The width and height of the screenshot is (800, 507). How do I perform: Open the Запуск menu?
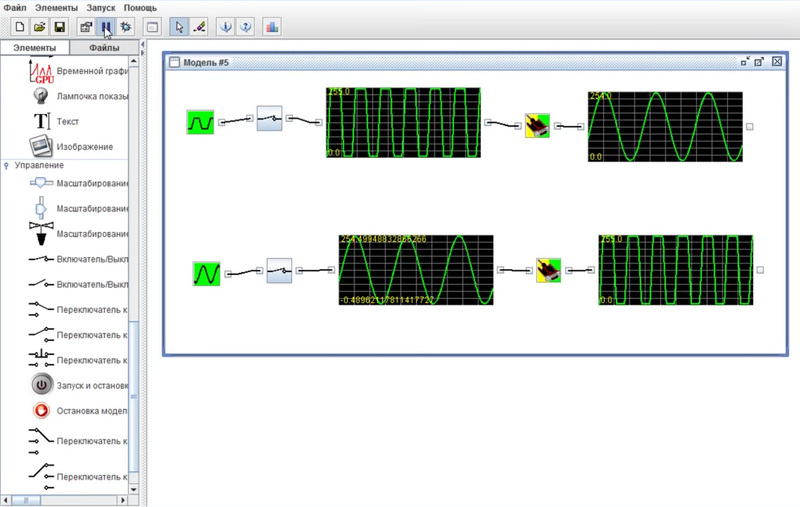pos(101,8)
